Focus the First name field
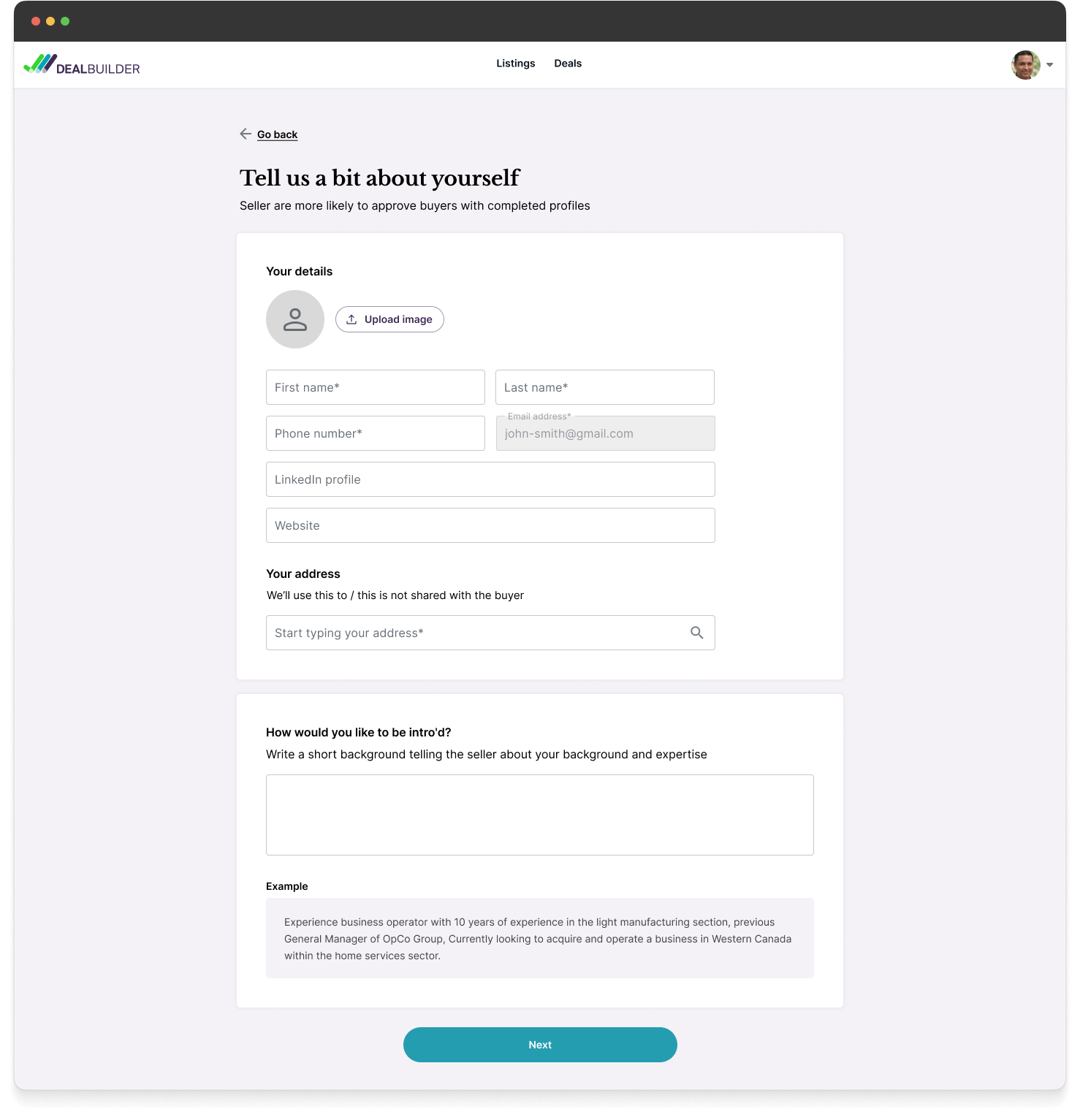 [x=376, y=387]
